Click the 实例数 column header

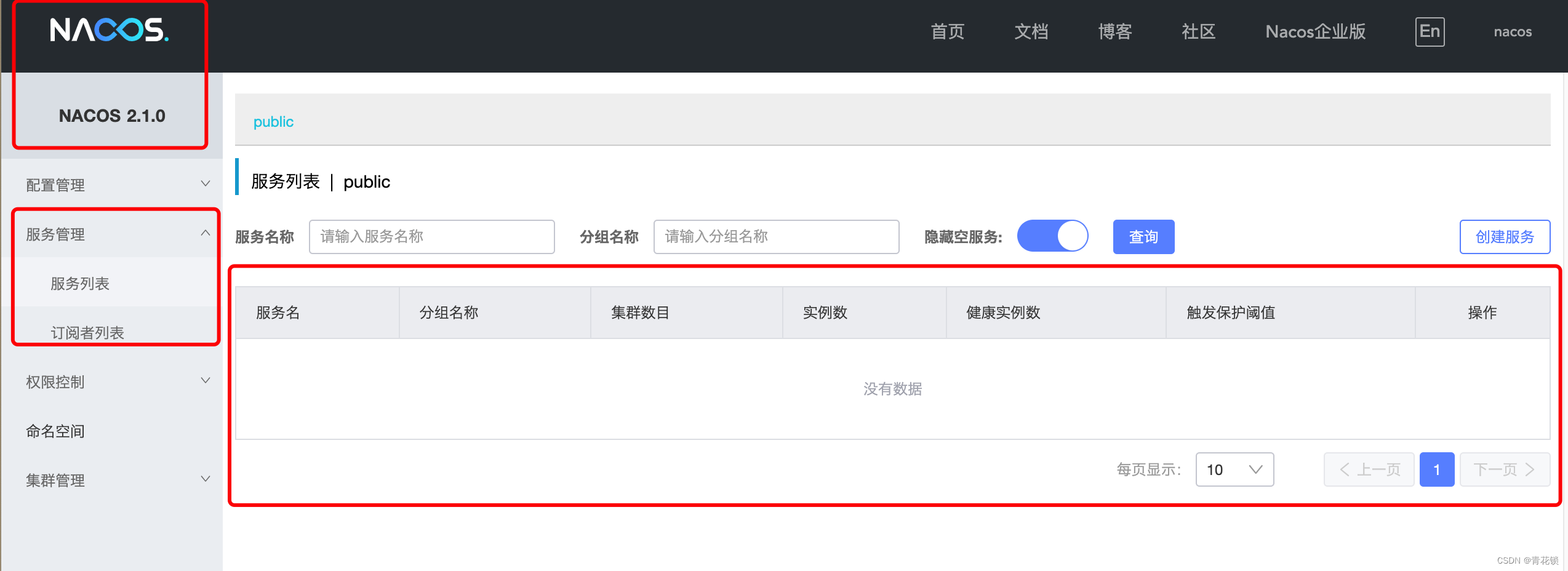pos(864,313)
